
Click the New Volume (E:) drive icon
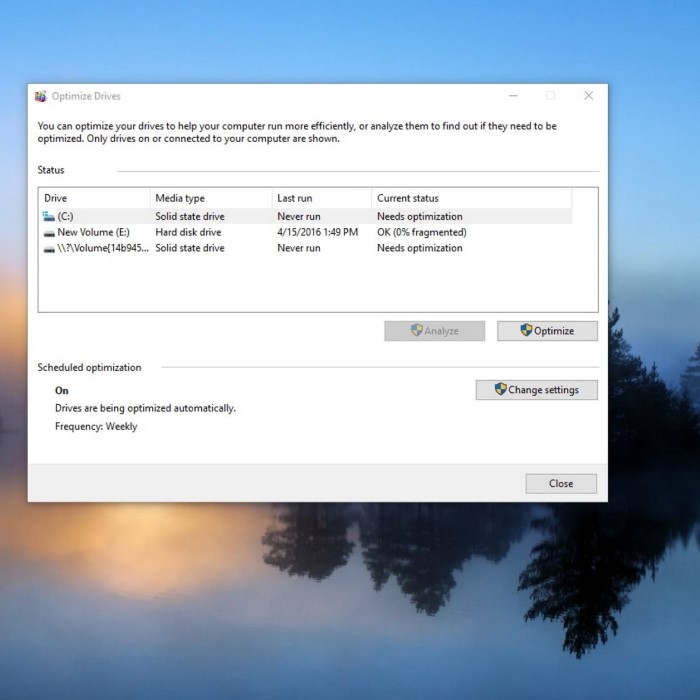(x=49, y=233)
